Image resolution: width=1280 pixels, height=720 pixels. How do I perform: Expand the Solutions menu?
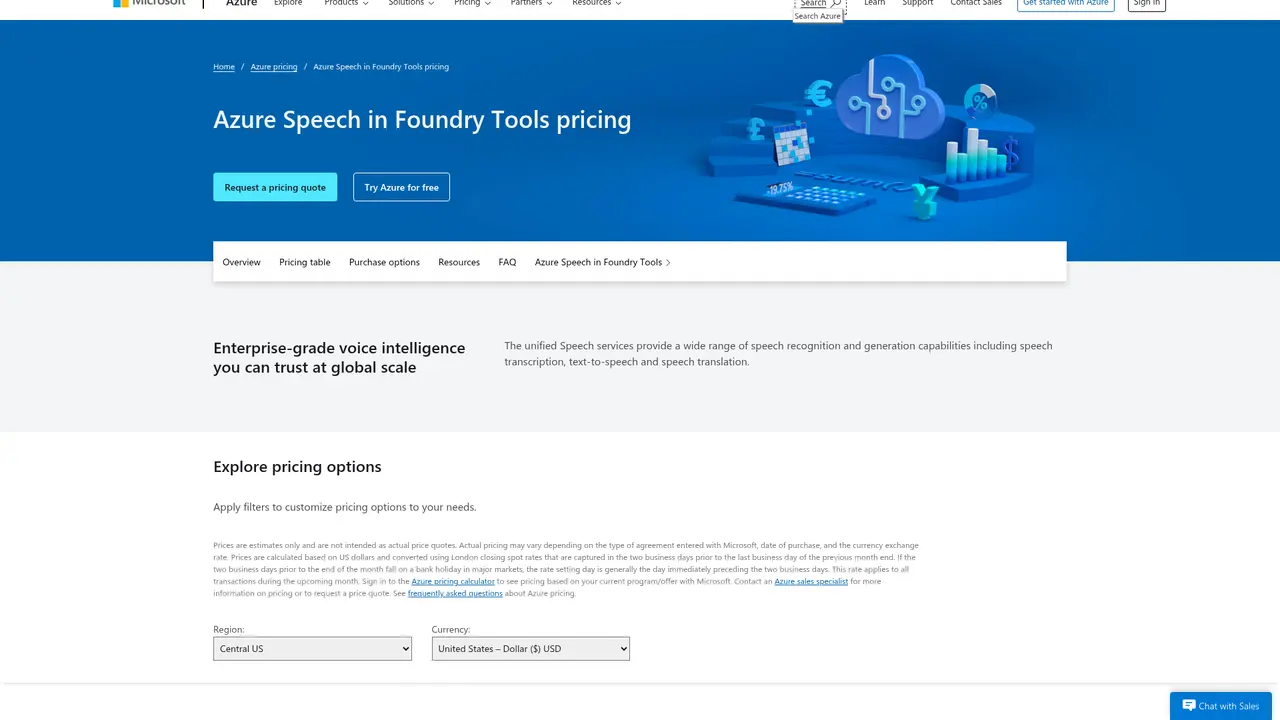[x=411, y=3]
